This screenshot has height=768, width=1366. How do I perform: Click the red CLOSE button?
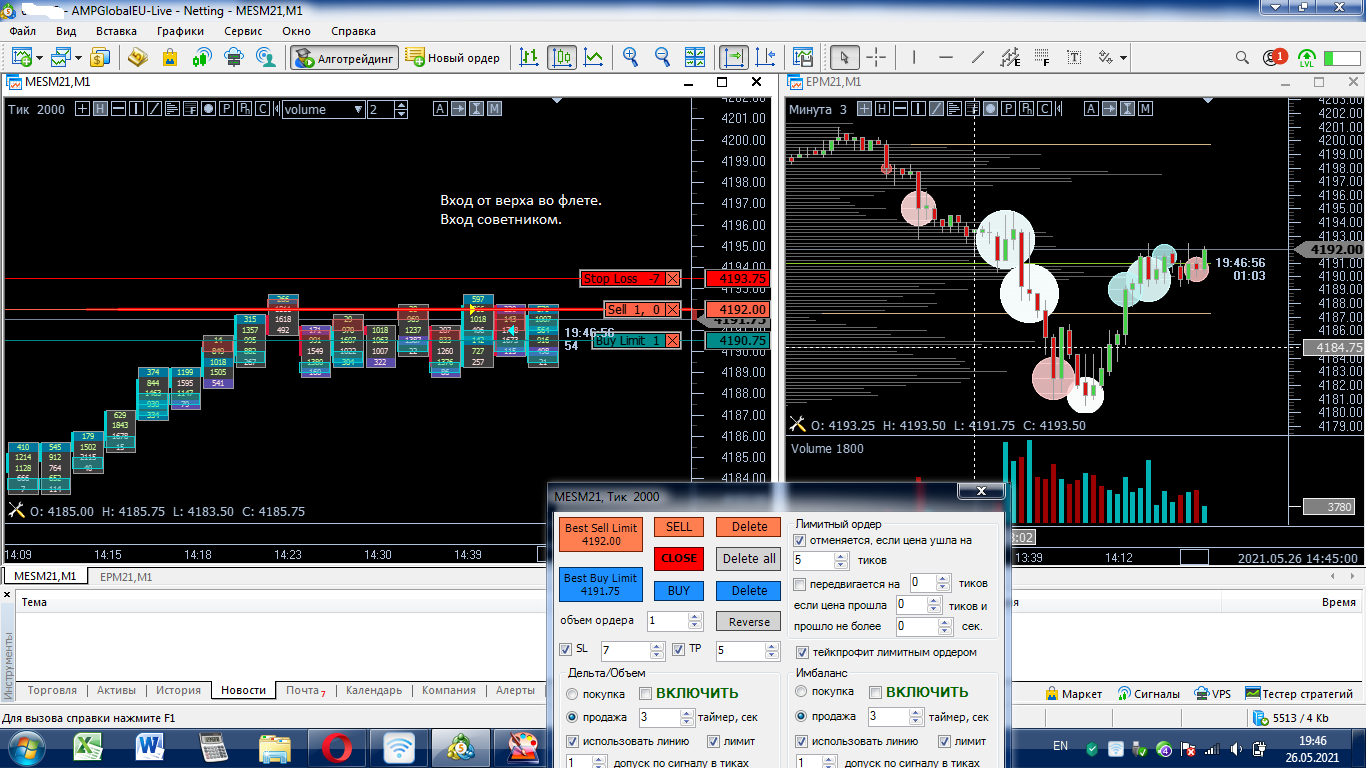(x=679, y=559)
